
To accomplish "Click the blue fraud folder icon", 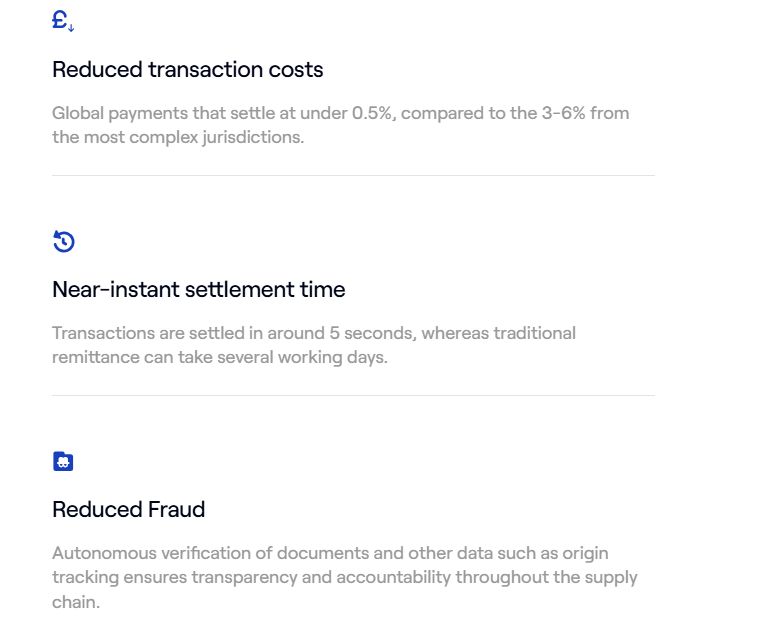I will 63,462.
